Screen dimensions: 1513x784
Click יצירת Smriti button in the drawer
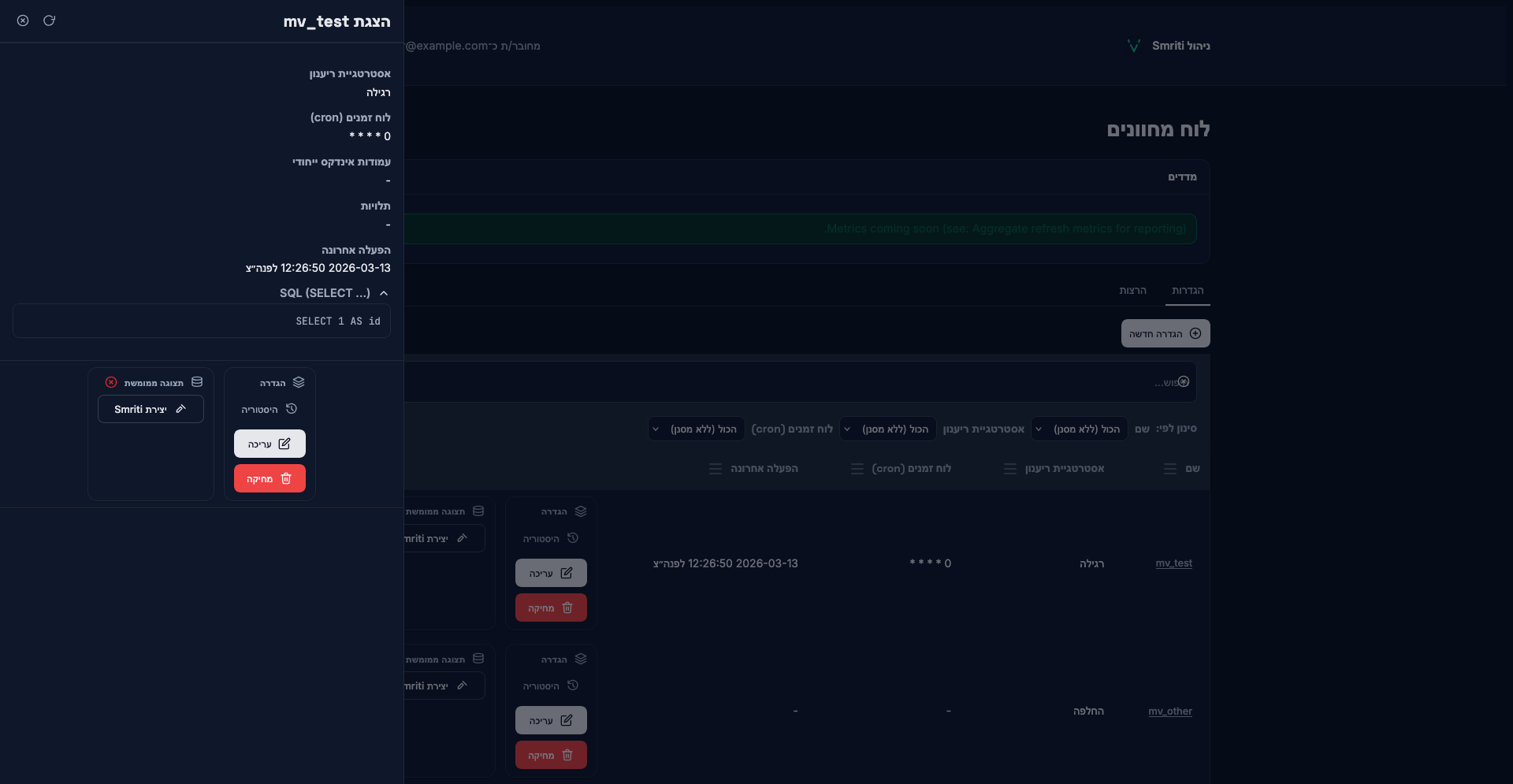(x=151, y=409)
